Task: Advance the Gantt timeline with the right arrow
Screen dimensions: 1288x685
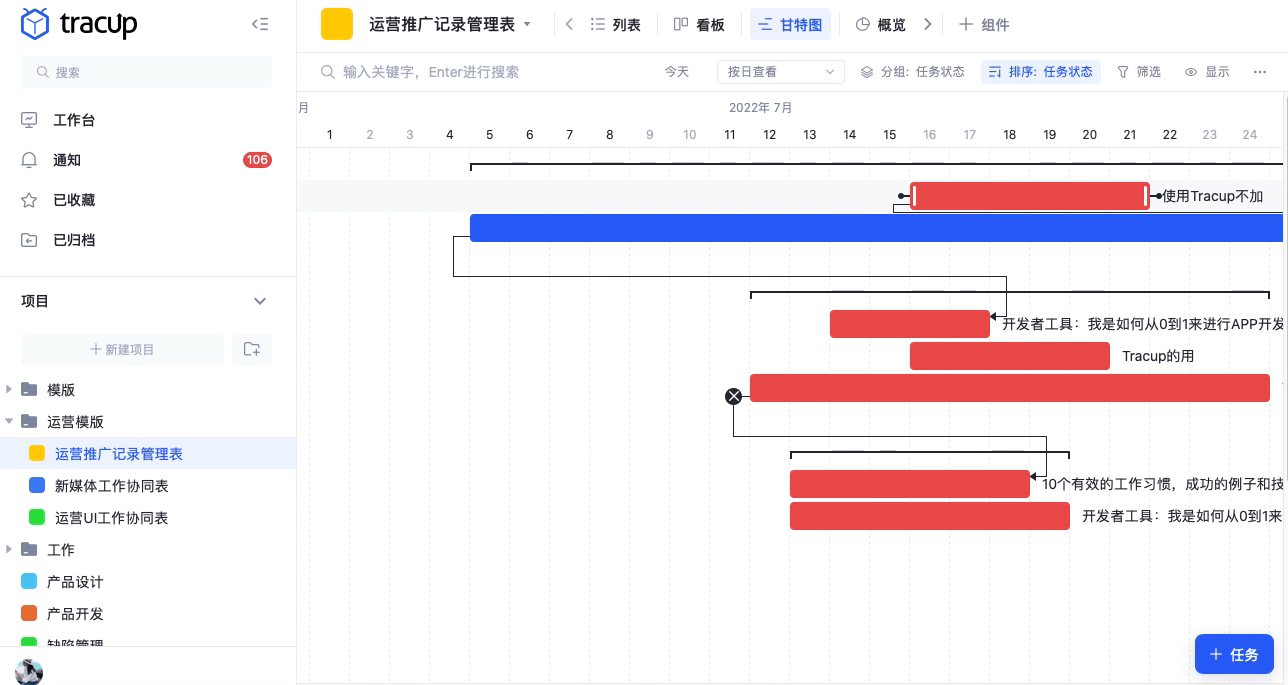Action: pyautogui.click(x=927, y=24)
